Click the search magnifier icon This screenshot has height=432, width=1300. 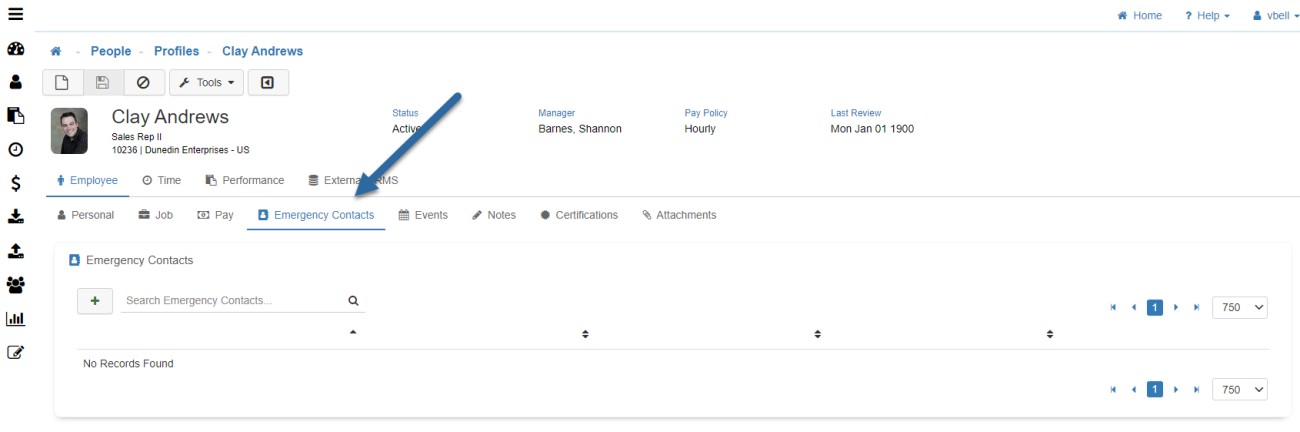point(353,301)
